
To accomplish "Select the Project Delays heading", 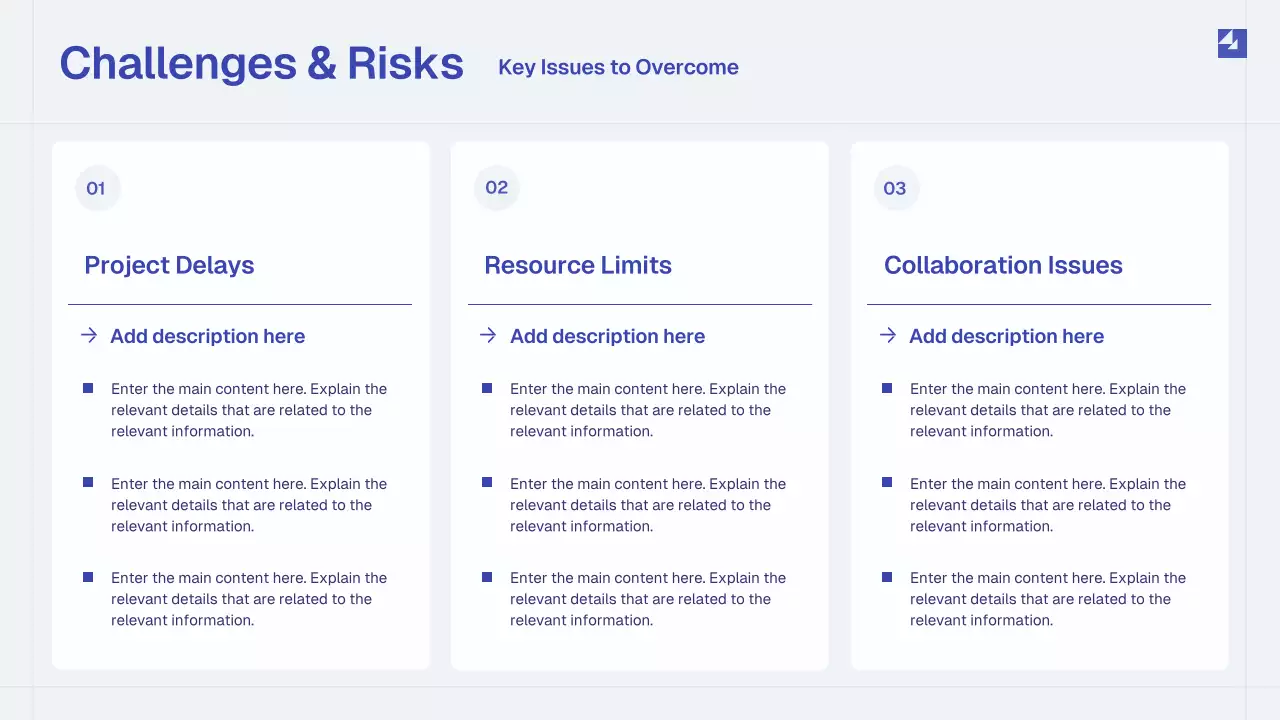I will [169, 265].
